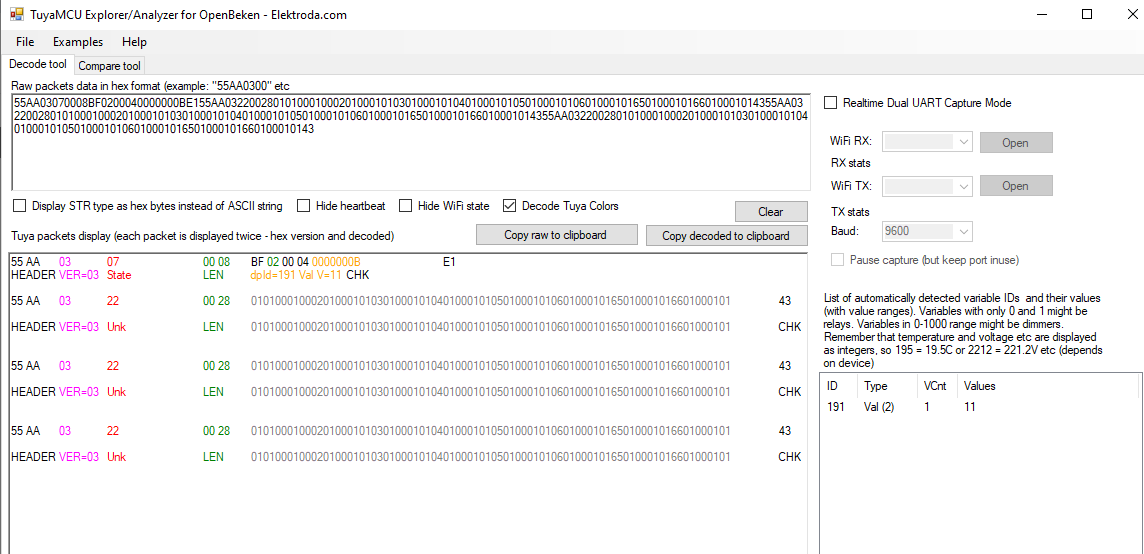Click 'Val (2)' cell in variables list
Screen dimensions: 1144x554
coord(878,407)
